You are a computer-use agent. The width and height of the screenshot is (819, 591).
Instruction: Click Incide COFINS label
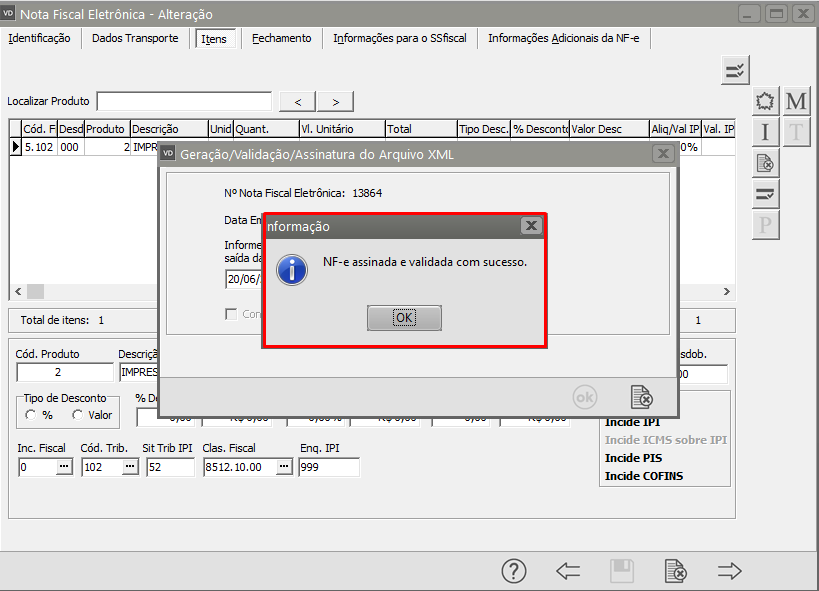pos(644,476)
